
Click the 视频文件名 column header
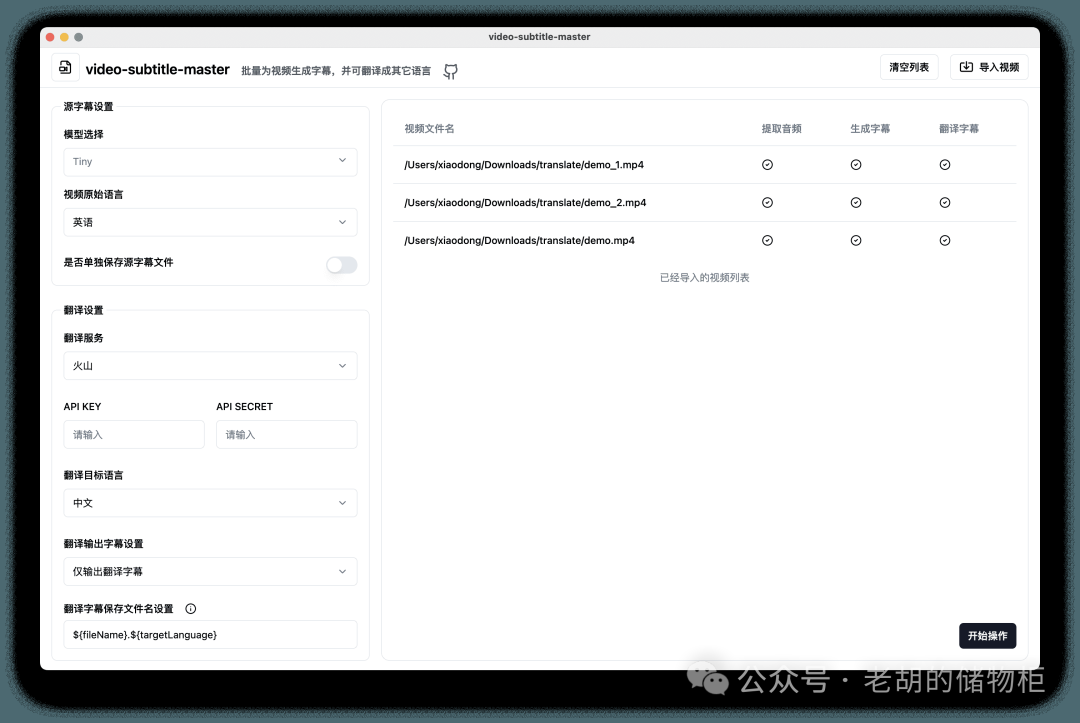[x=429, y=129]
